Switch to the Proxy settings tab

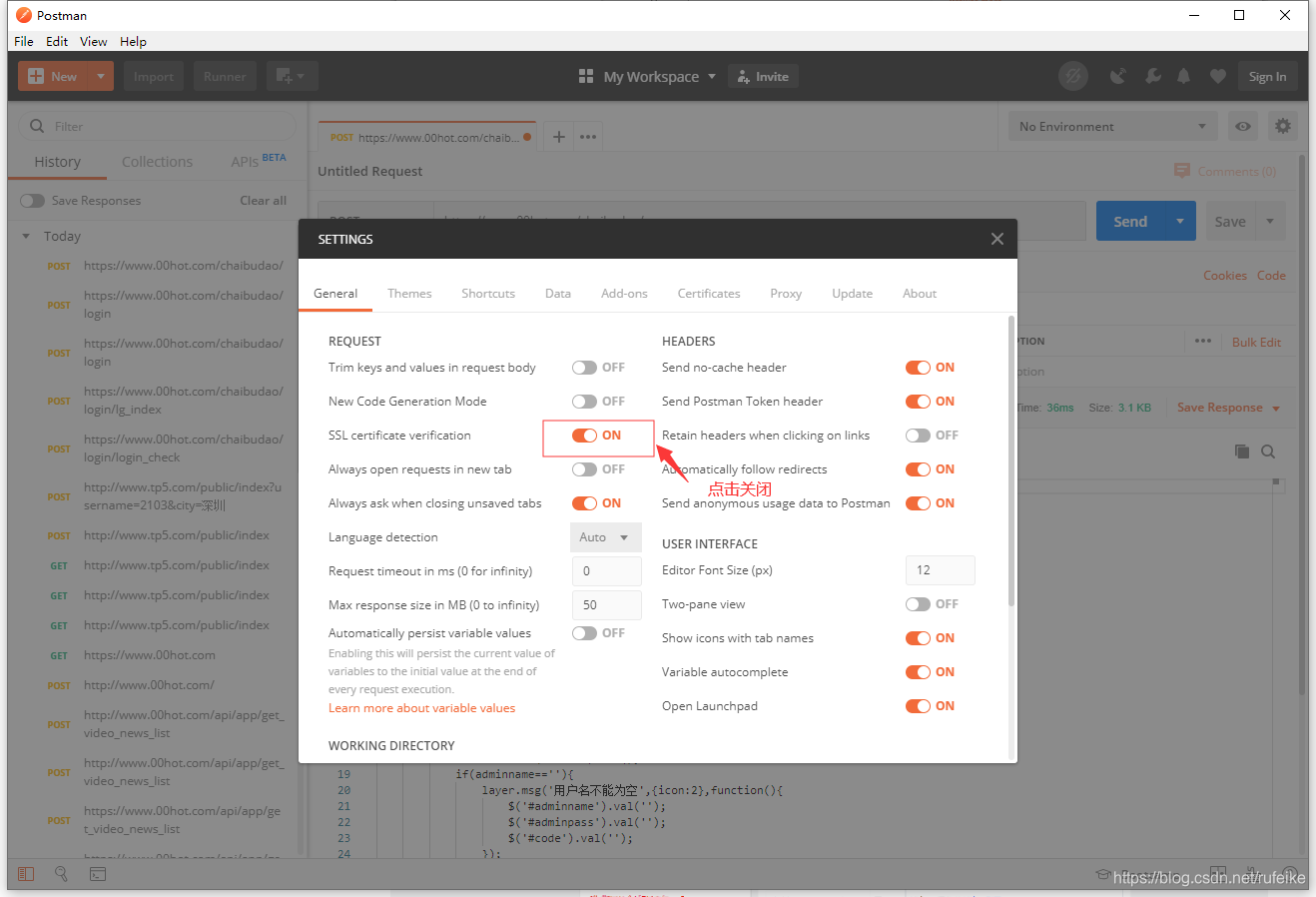(x=786, y=294)
